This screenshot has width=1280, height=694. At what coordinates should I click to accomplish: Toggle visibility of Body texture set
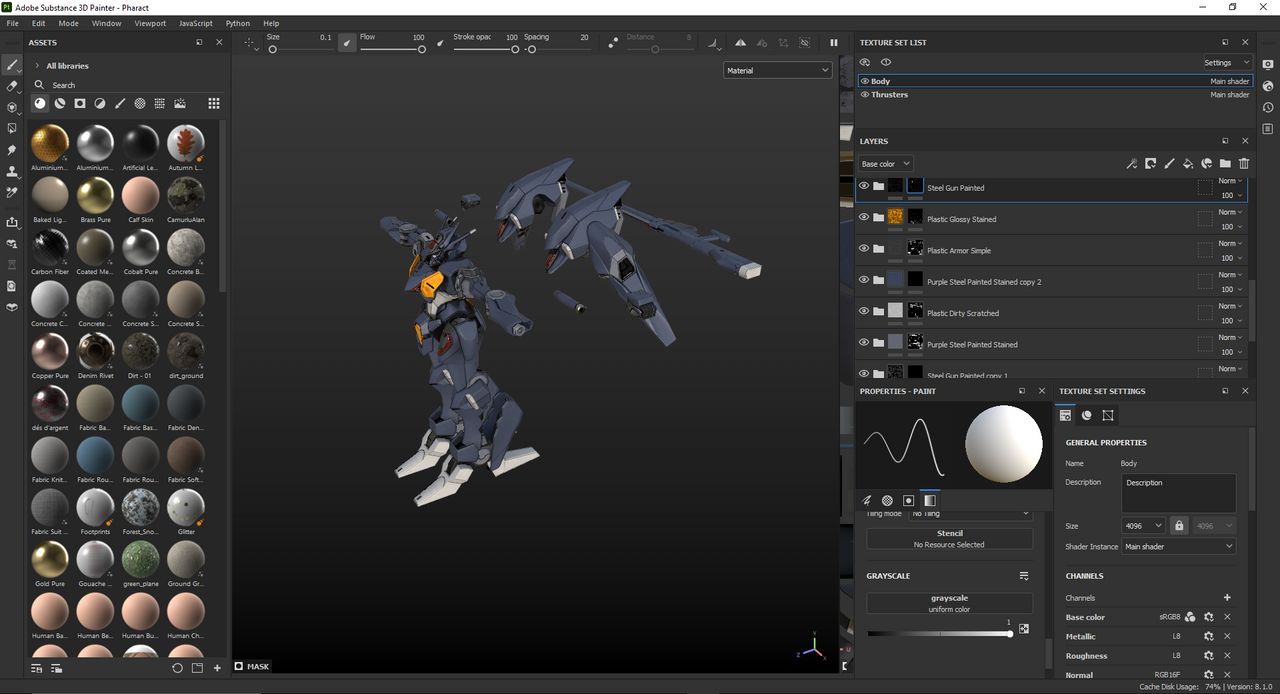[x=865, y=81]
